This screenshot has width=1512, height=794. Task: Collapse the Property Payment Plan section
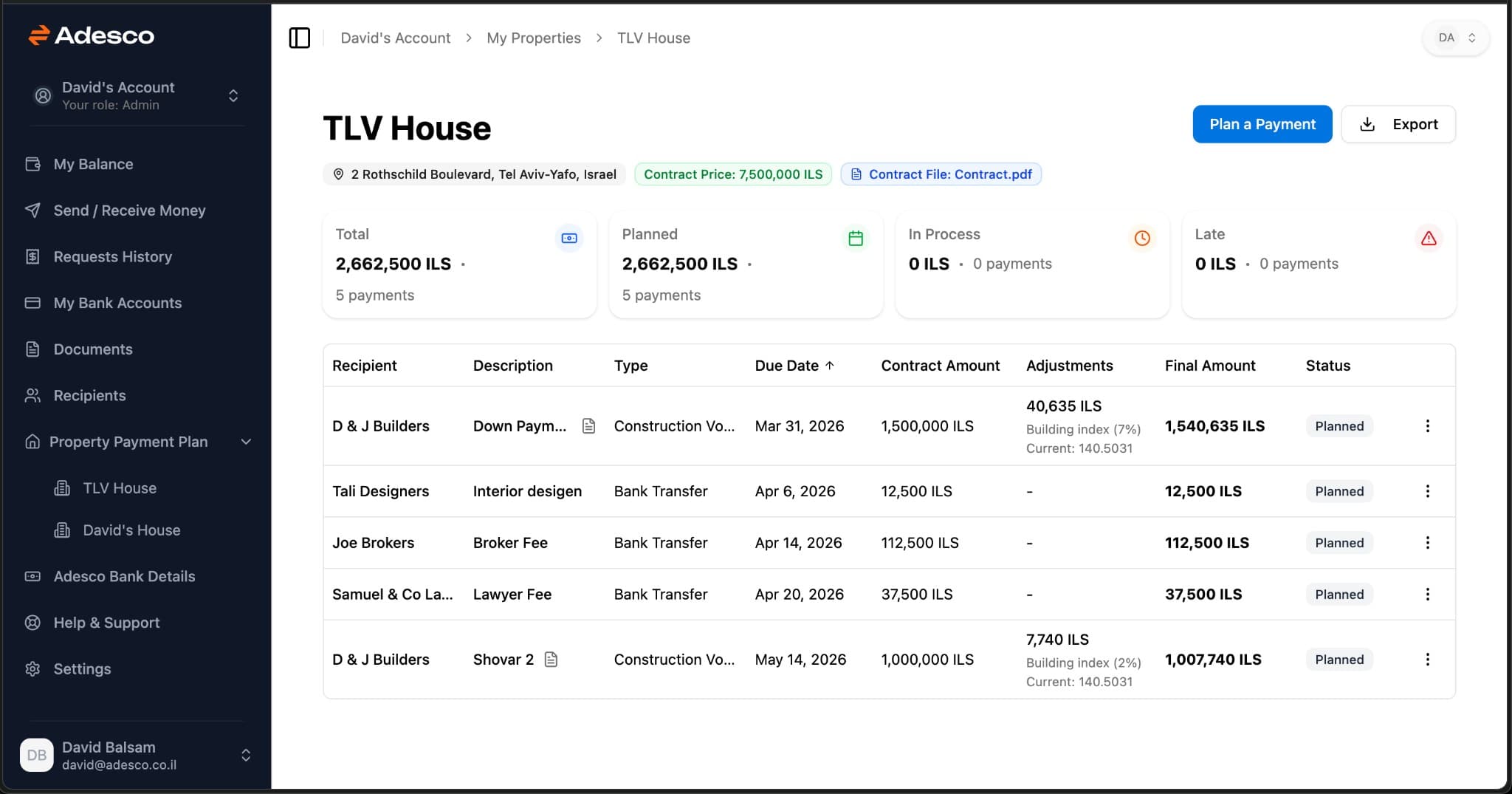click(246, 442)
